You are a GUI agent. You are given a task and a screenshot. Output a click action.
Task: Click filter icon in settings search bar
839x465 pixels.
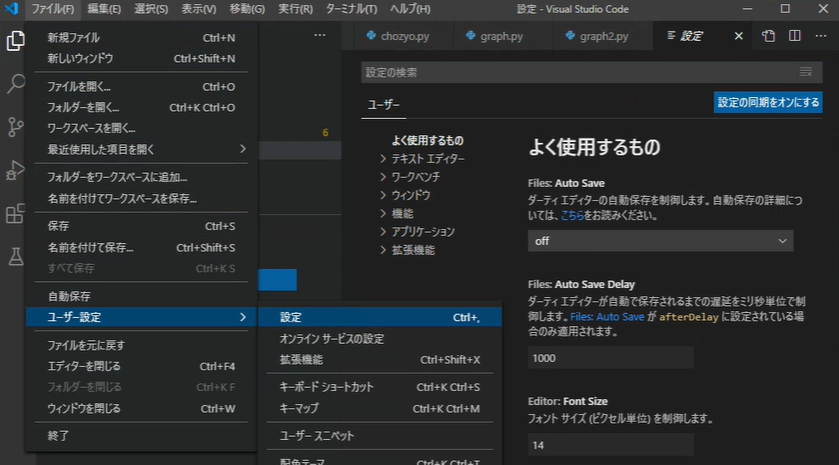[806, 72]
